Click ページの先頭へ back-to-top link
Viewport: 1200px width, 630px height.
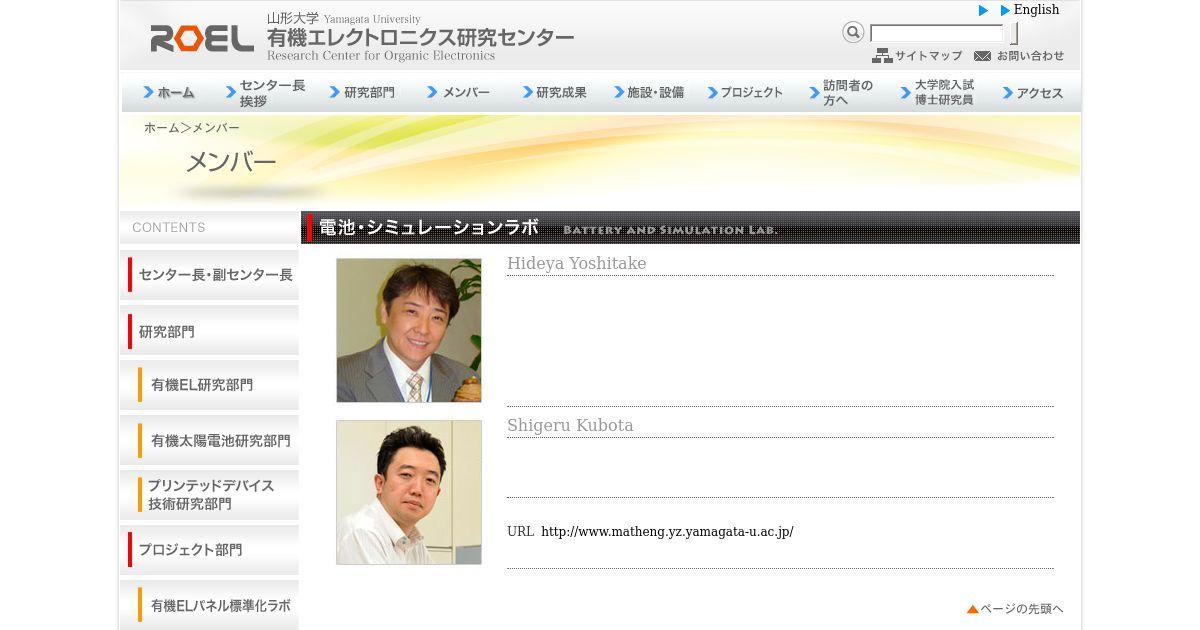[x=1015, y=608]
